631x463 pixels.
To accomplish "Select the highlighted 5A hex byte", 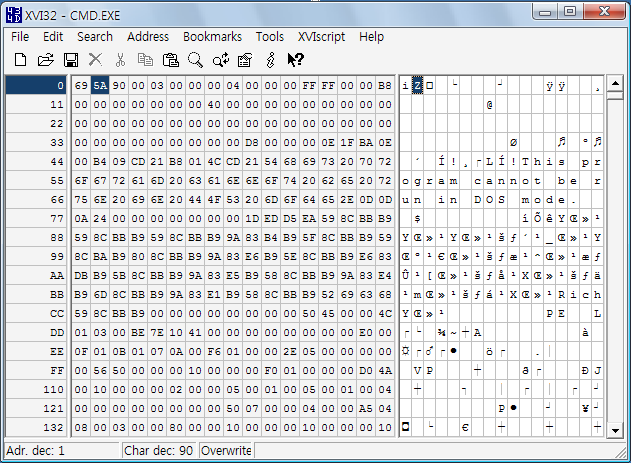I will pyautogui.click(x=100, y=85).
